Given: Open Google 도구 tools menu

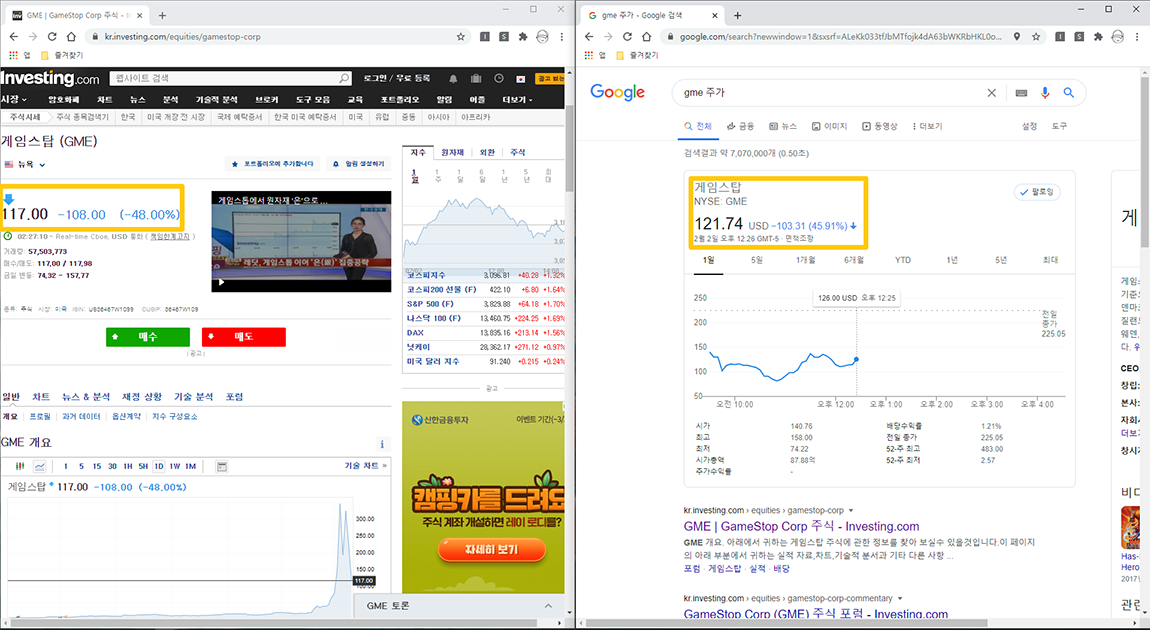Looking at the screenshot, I should tap(1059, 126).
